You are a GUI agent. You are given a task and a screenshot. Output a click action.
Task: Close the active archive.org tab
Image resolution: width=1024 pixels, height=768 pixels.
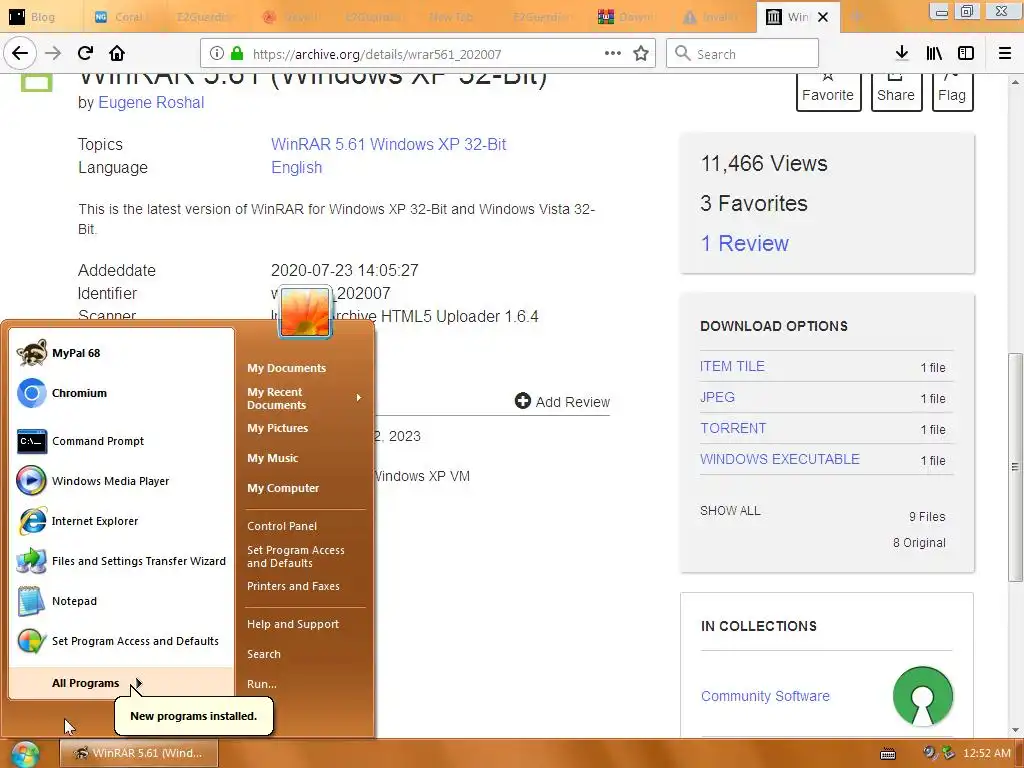point(823,17)
